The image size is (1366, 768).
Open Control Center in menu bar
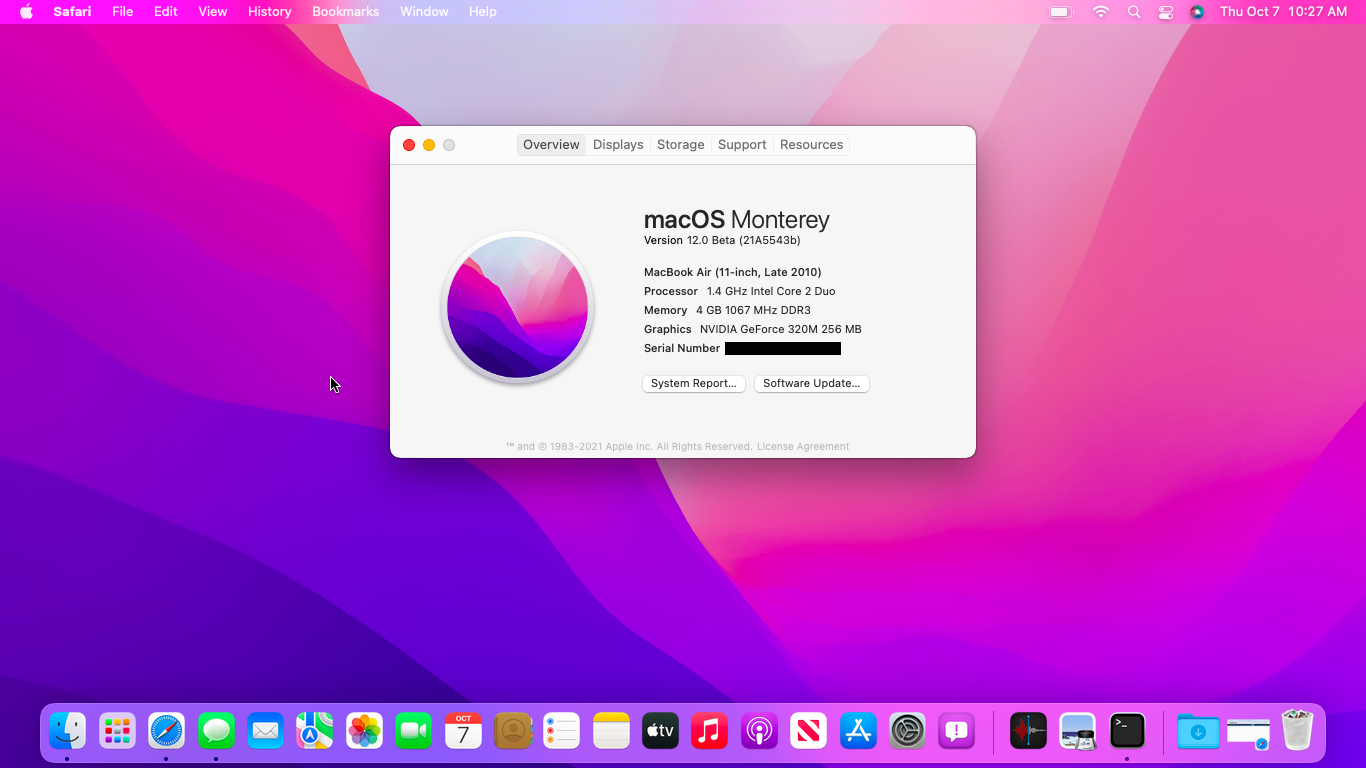point(1165,12)
